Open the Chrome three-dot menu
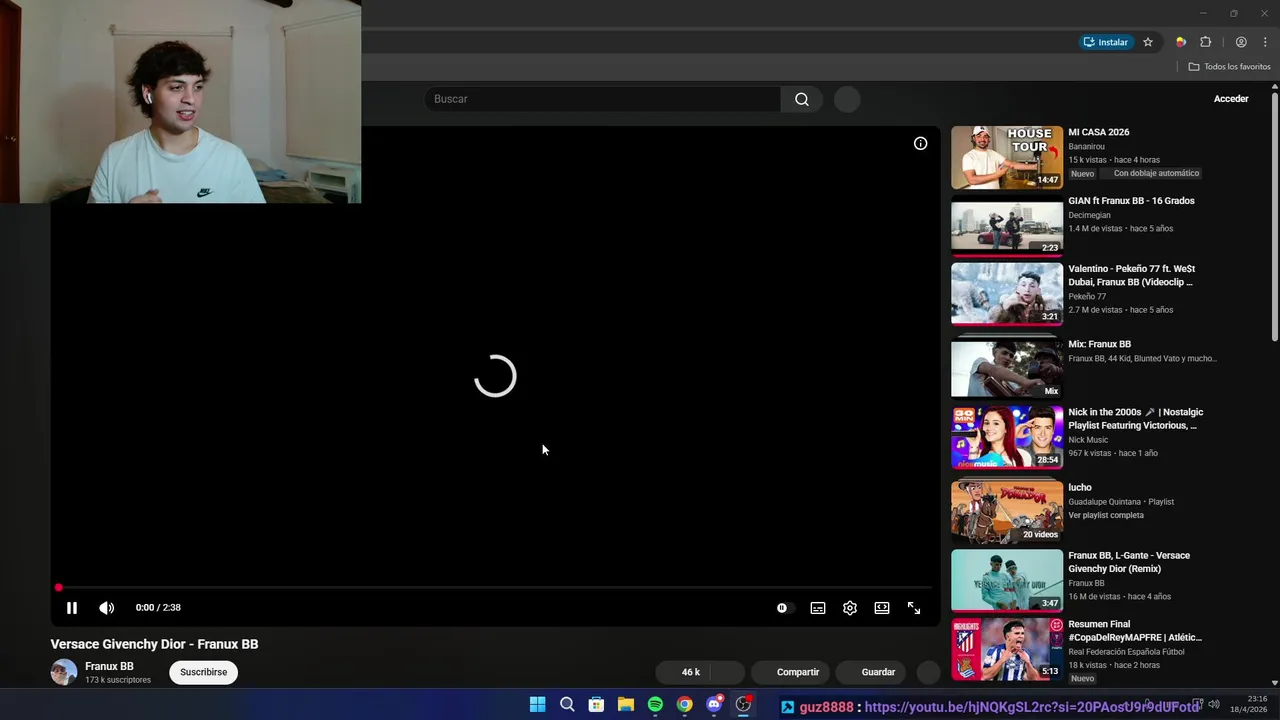 [1265, 42]
